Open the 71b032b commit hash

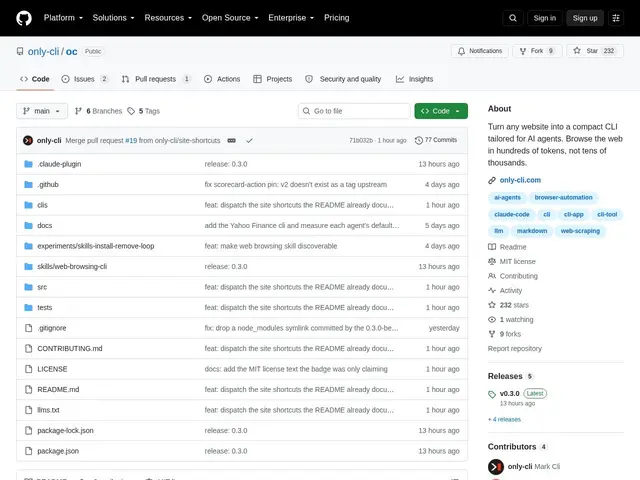pos(361,140)
